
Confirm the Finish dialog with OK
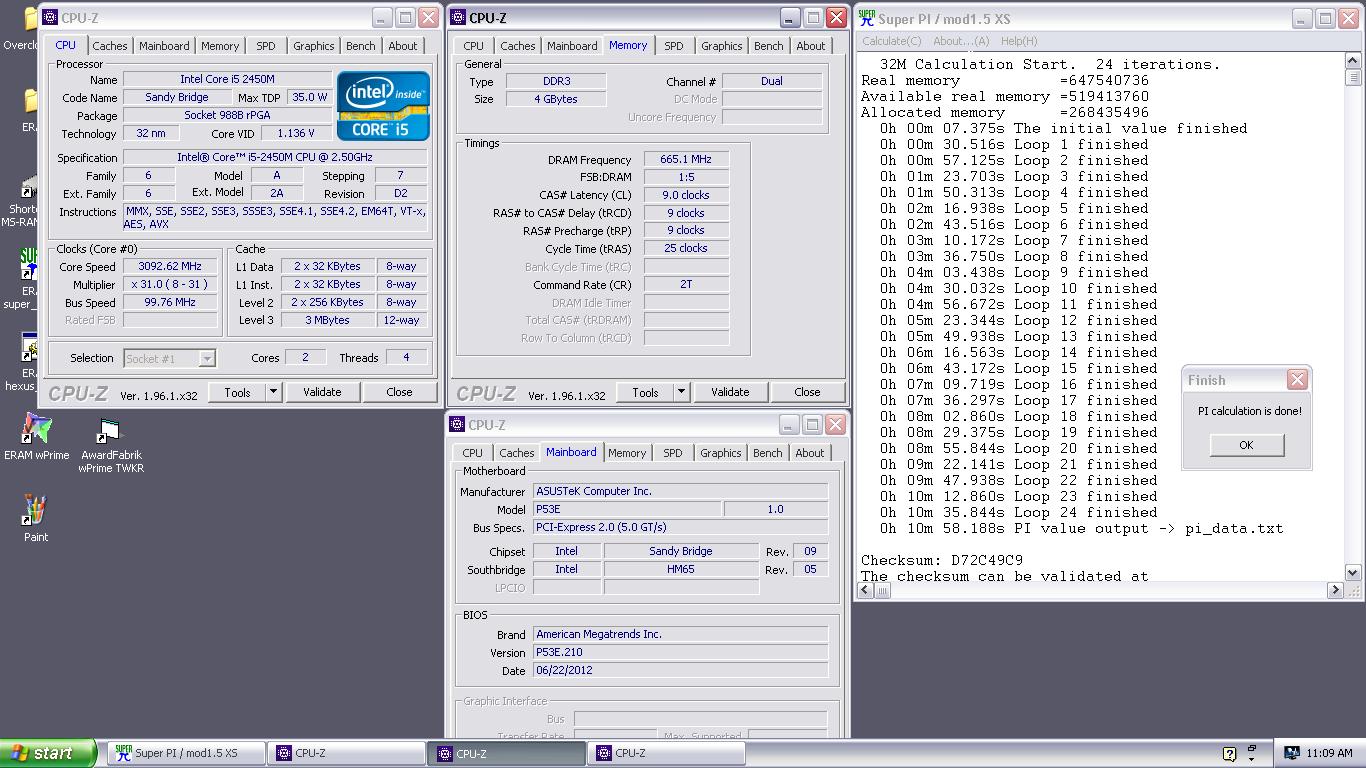(1246, 445)
